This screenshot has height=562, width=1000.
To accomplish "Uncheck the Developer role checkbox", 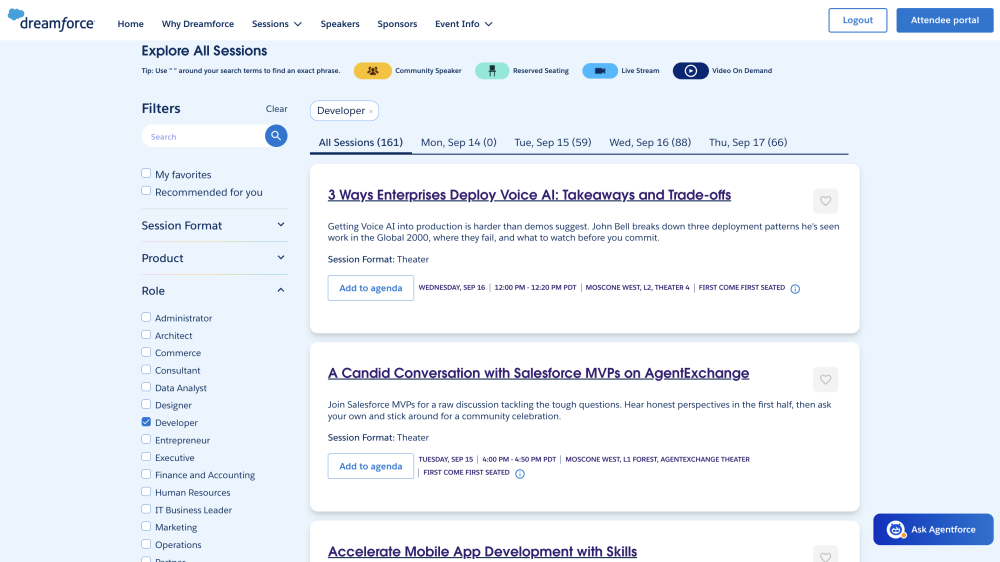I will click(x=146, y=422).
